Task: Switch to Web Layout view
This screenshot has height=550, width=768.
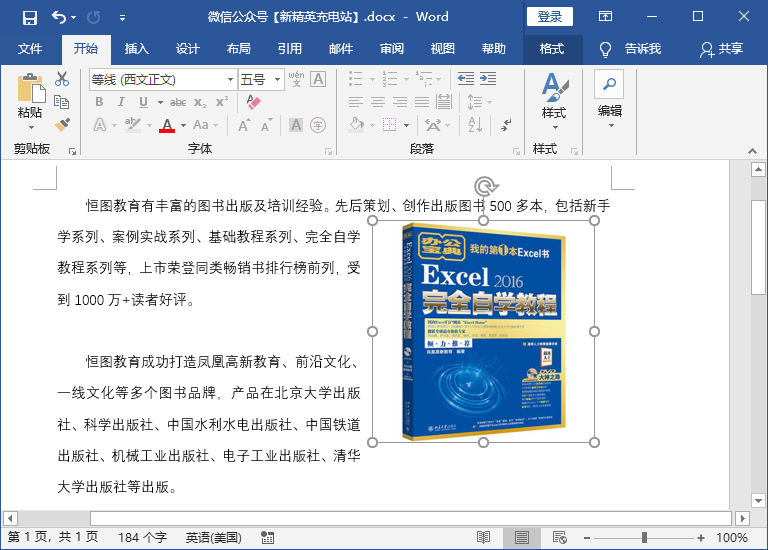Action: tap(559, 538)
